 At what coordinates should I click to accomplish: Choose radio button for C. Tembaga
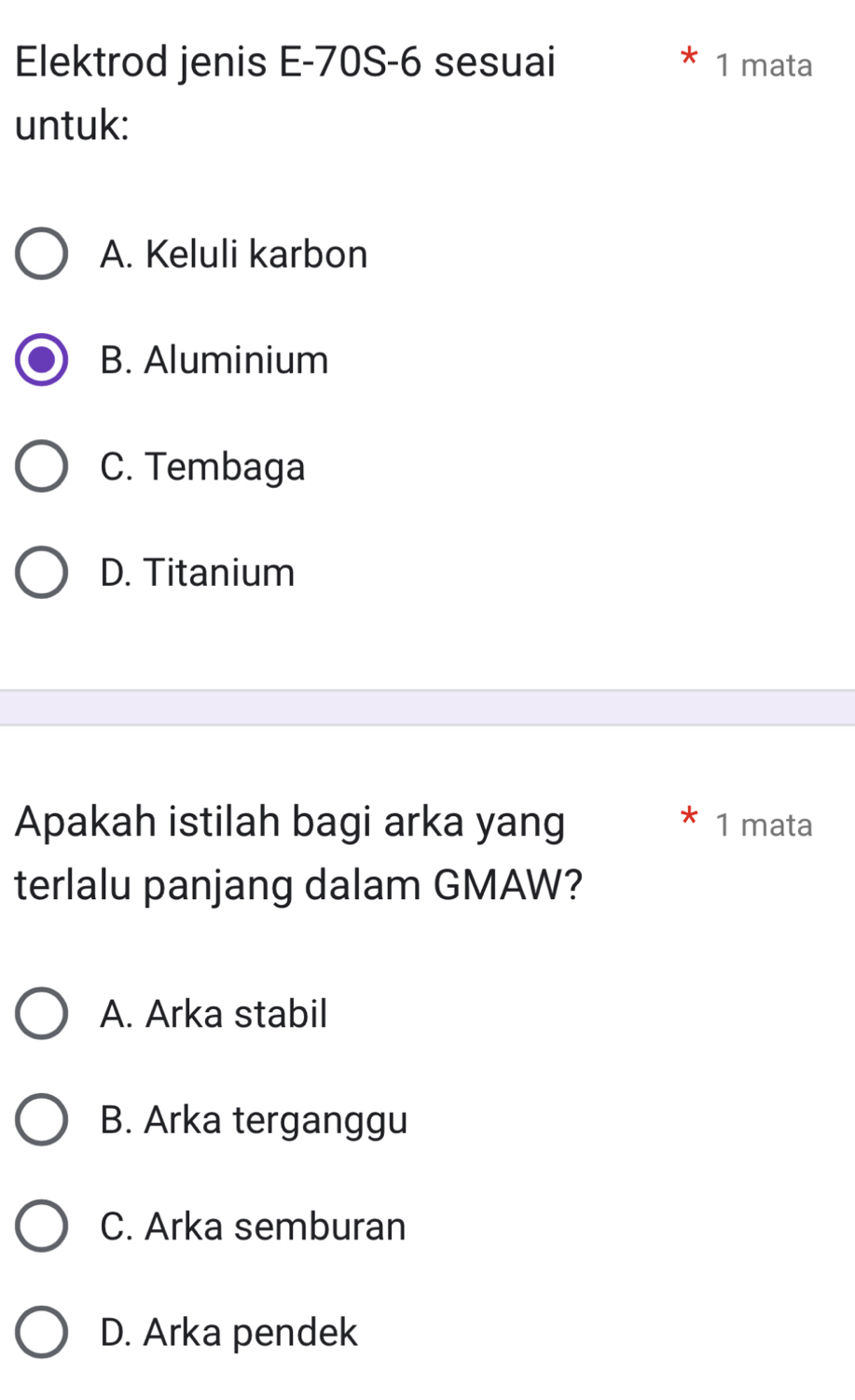(41, 466)
